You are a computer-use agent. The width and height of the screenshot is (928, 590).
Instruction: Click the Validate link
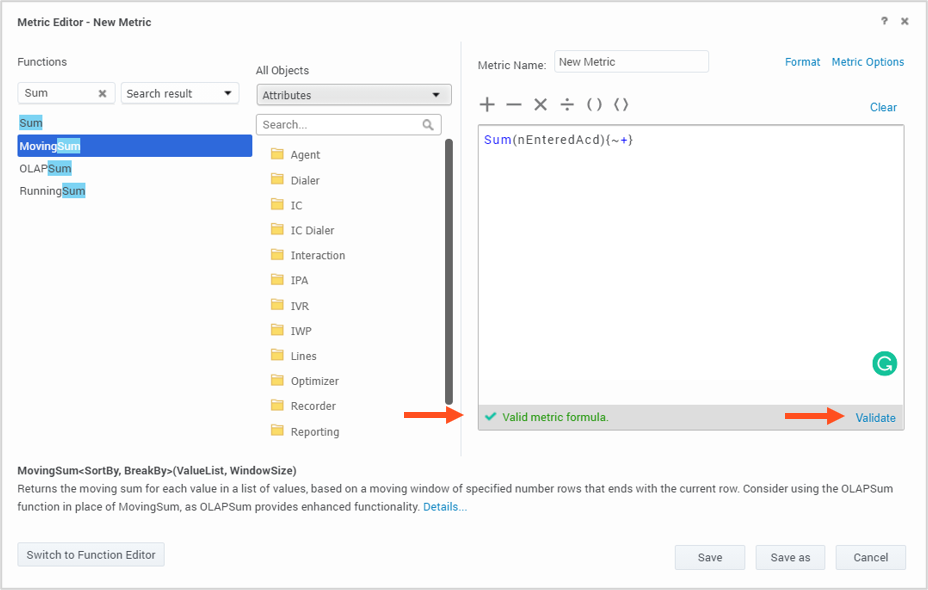point(875,418)
